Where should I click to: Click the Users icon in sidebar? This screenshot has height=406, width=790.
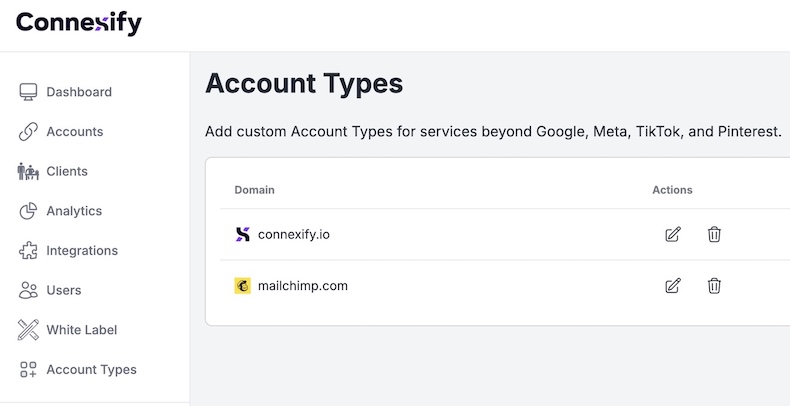(28, 290)
